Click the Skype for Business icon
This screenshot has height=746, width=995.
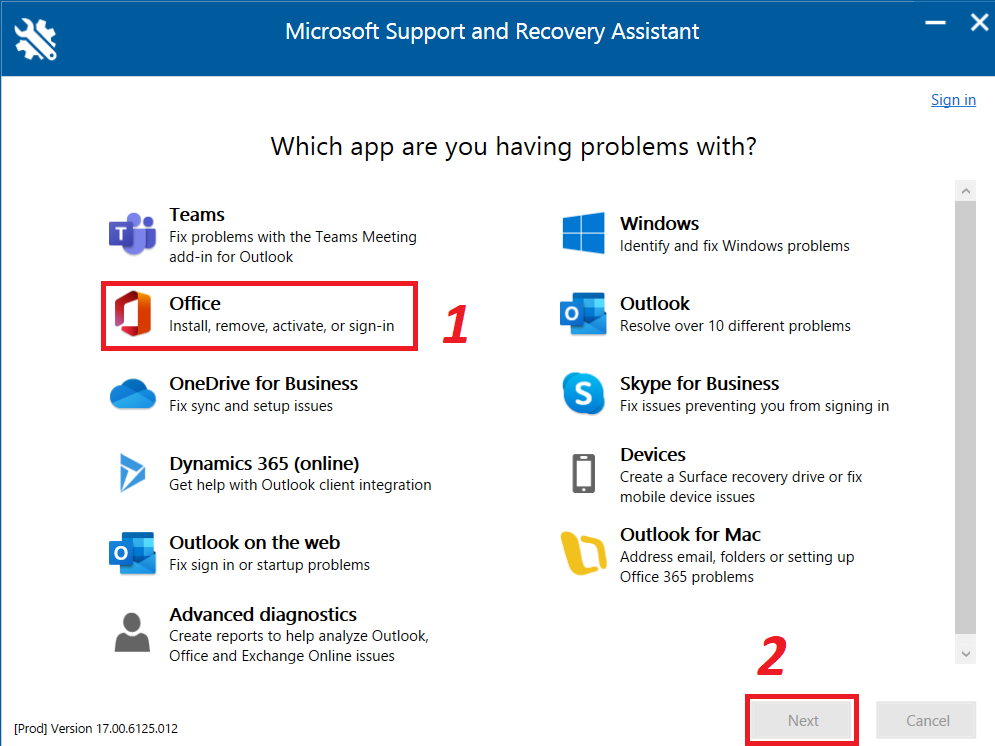tap(583, 393)
